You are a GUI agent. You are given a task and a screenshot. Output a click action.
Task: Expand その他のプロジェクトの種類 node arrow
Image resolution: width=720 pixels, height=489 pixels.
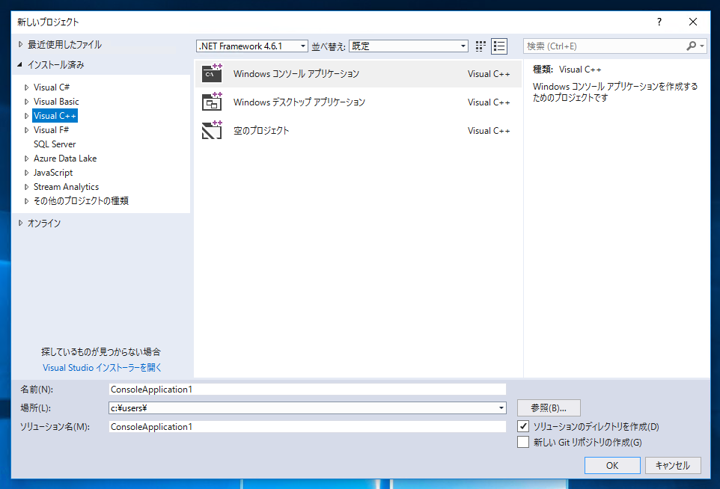[27, 201]
